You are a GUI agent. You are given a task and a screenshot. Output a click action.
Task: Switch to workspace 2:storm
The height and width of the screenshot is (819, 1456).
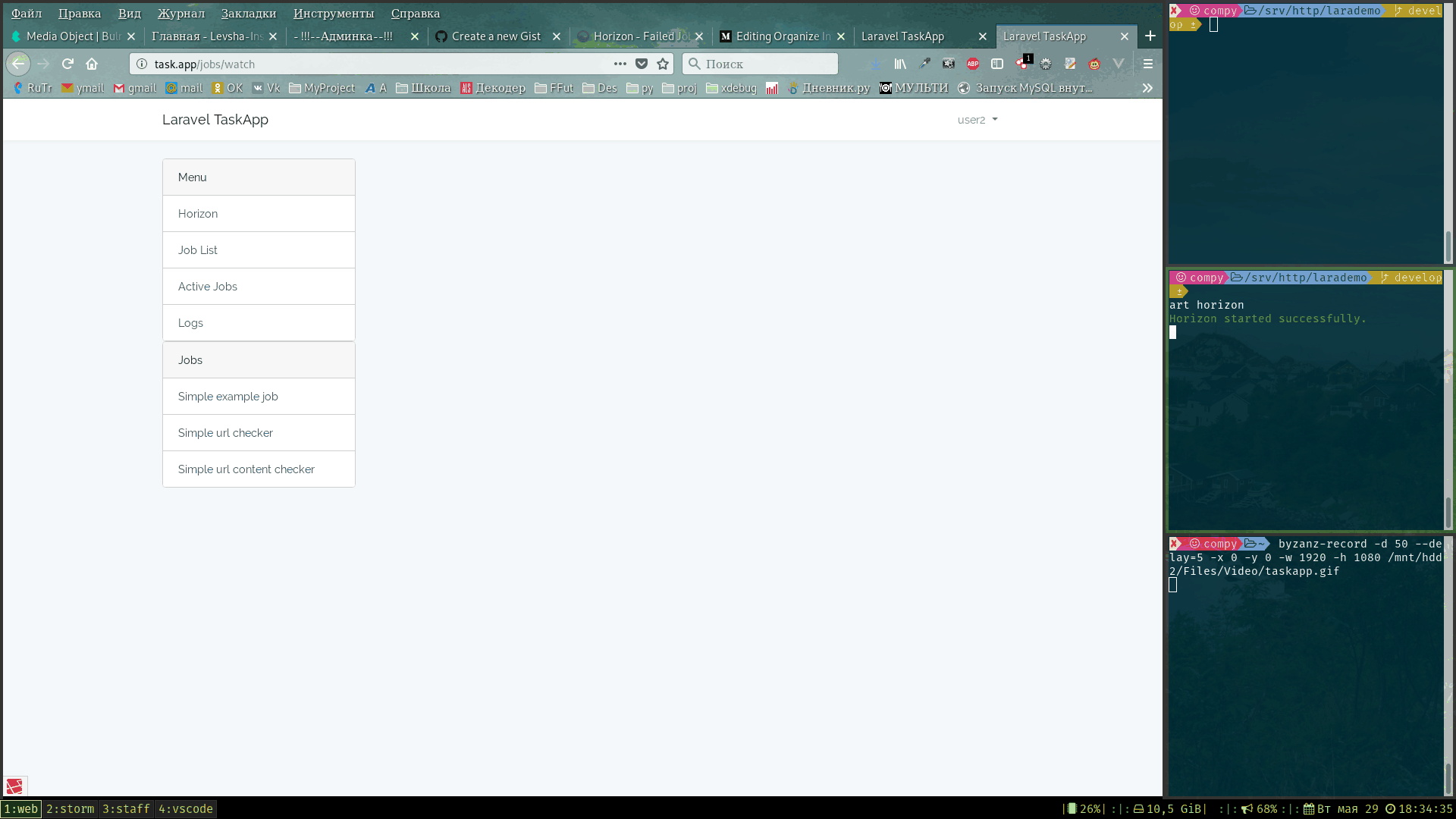tap(71, 809)
